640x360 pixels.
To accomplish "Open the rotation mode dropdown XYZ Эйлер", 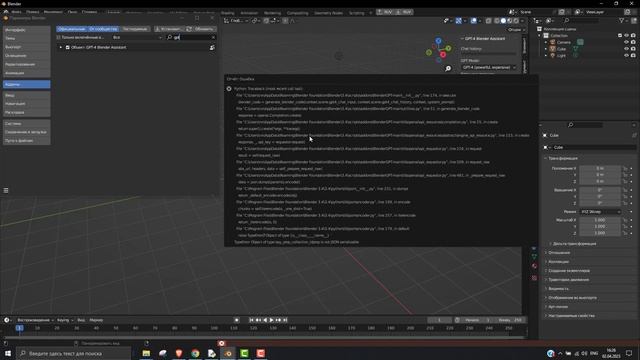I will point(600,212).
